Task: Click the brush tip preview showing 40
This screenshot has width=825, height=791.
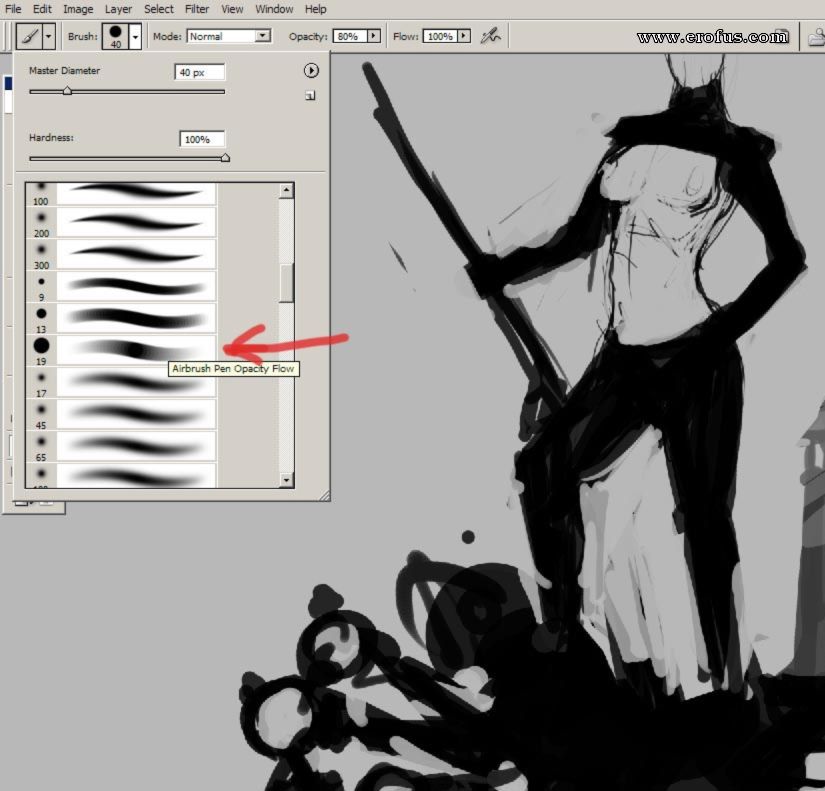Action: coord(116,36)
